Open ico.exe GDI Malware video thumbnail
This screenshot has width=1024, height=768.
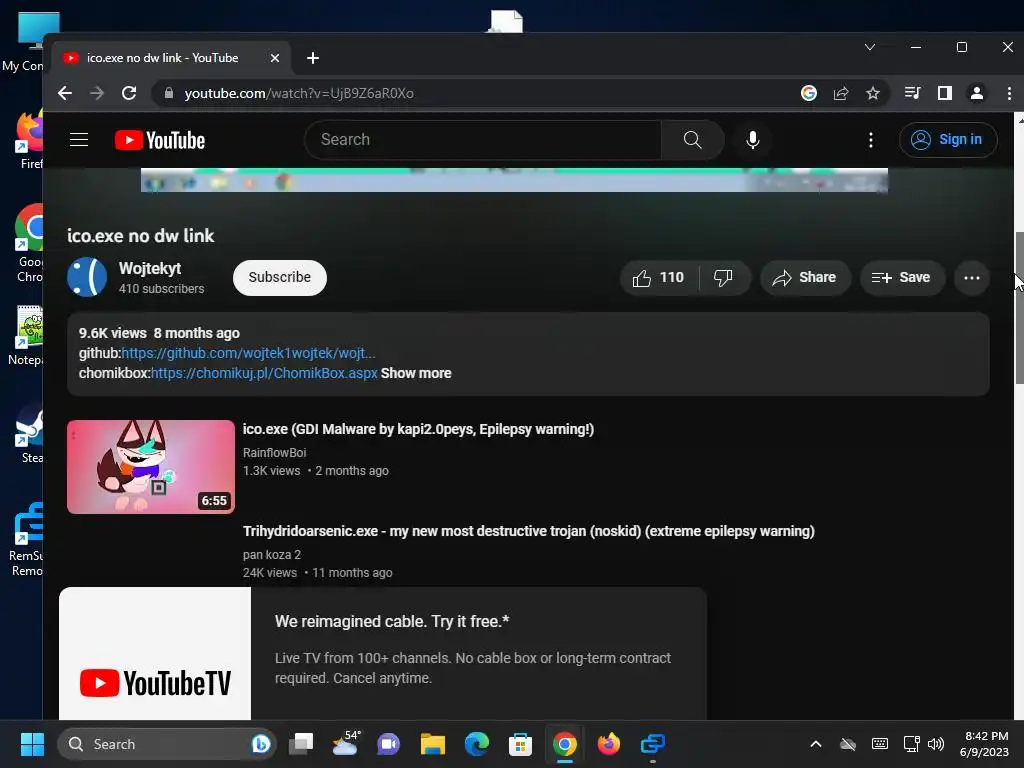(151, 467)
